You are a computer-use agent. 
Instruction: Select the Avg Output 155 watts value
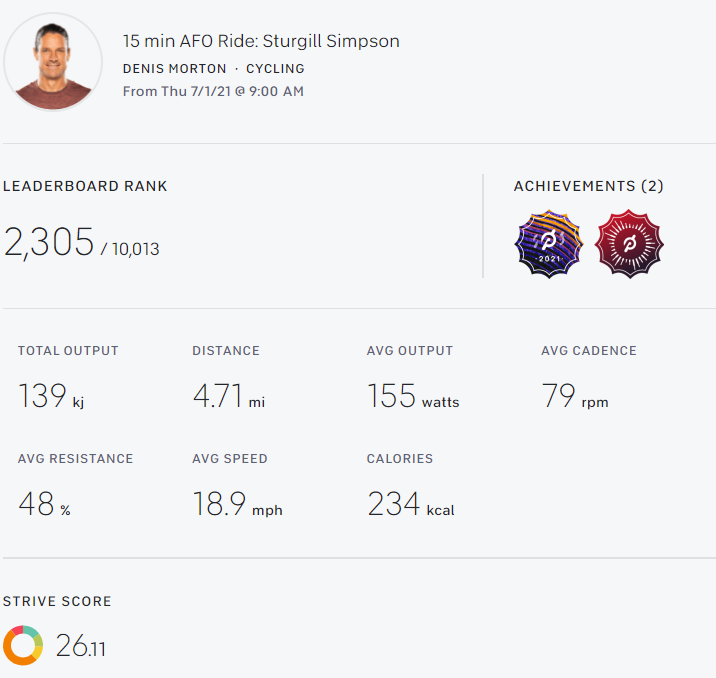[x=412, y=396]
